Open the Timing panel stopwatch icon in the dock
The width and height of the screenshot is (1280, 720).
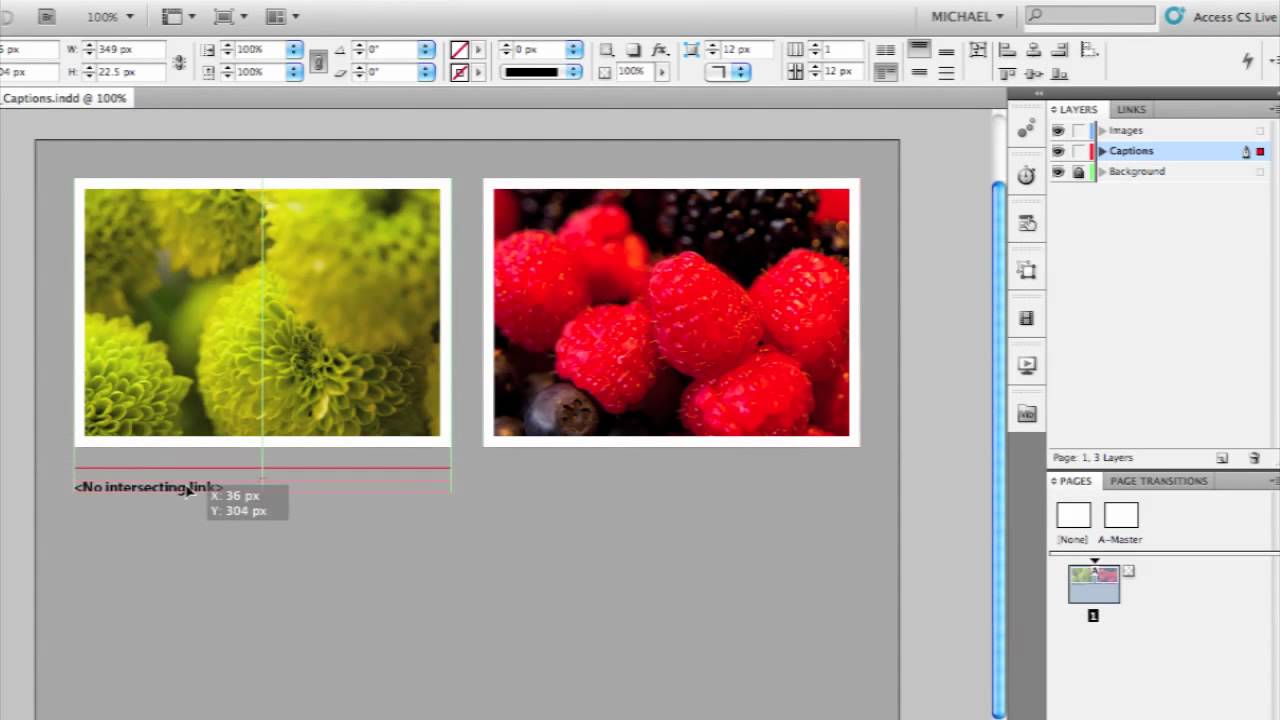1026,176
